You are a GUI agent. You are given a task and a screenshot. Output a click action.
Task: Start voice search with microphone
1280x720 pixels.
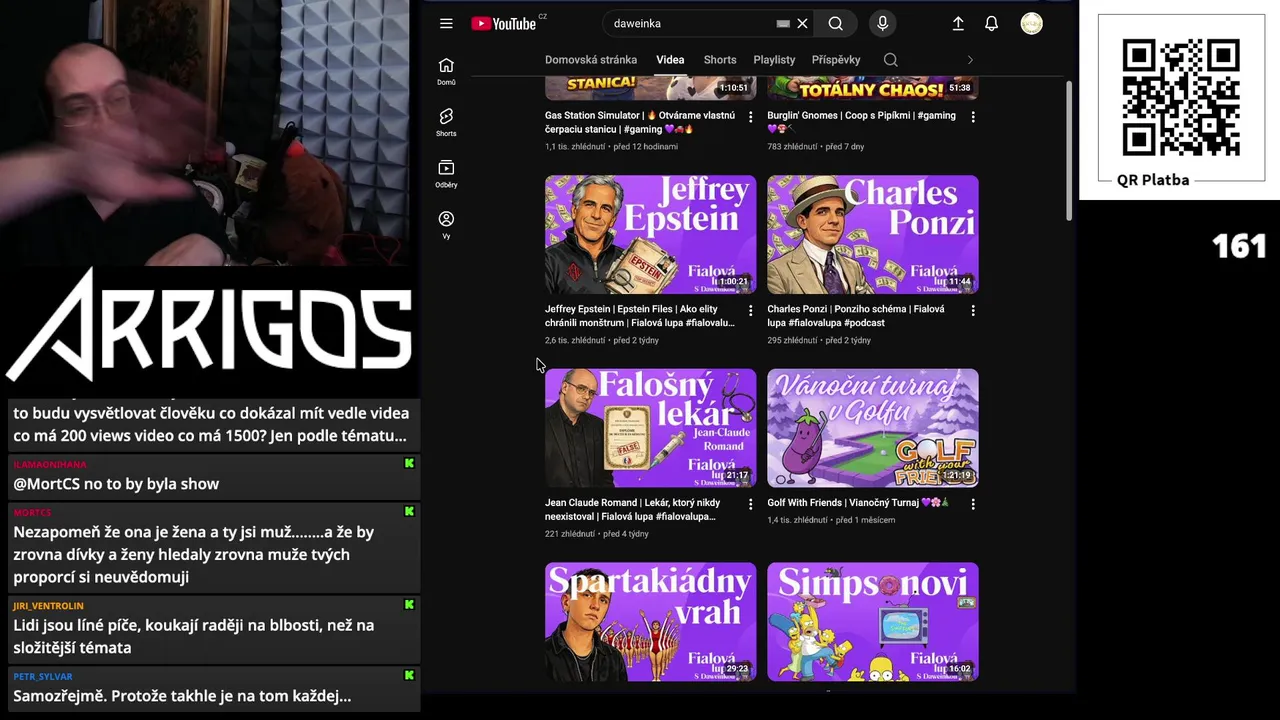click(882, 24)
